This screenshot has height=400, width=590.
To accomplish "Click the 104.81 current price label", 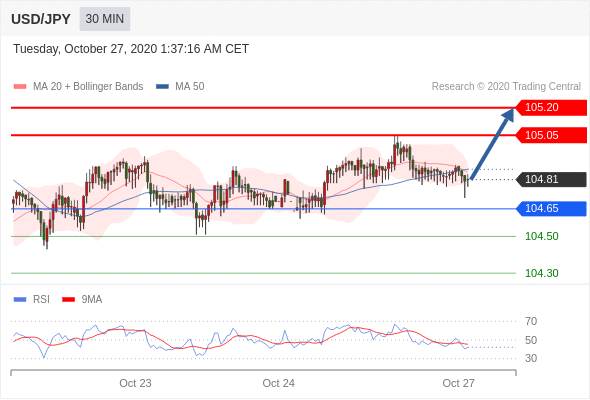I will point(551,179).
